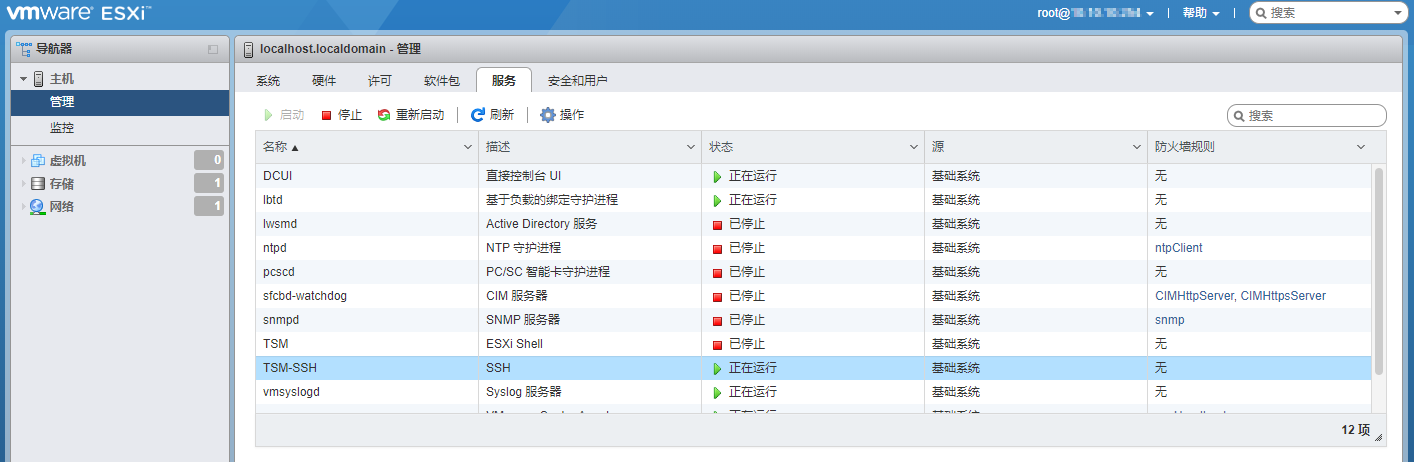The height and width of the screenshot is (462, 1414).
Task: Click the Storage icon in the navigator
Action: (x=38, y=184)
